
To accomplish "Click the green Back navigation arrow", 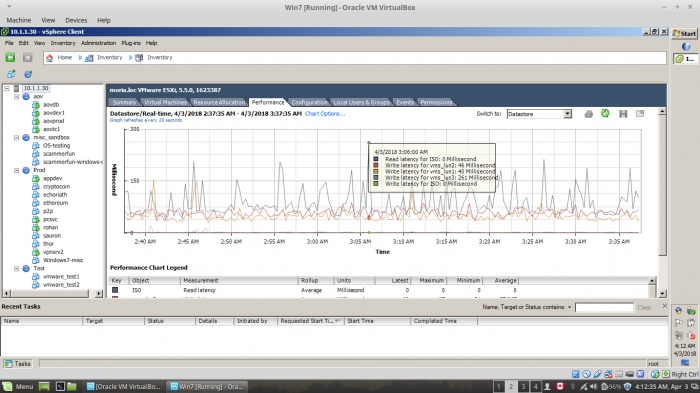I will [10, 57].
